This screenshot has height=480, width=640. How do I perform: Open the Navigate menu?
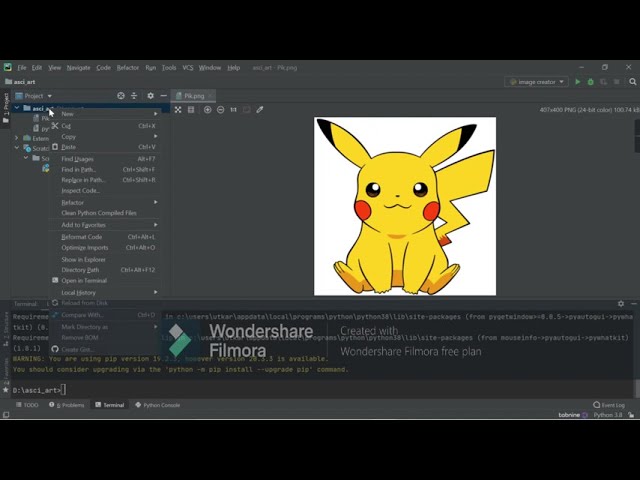(x=78, y=68)
